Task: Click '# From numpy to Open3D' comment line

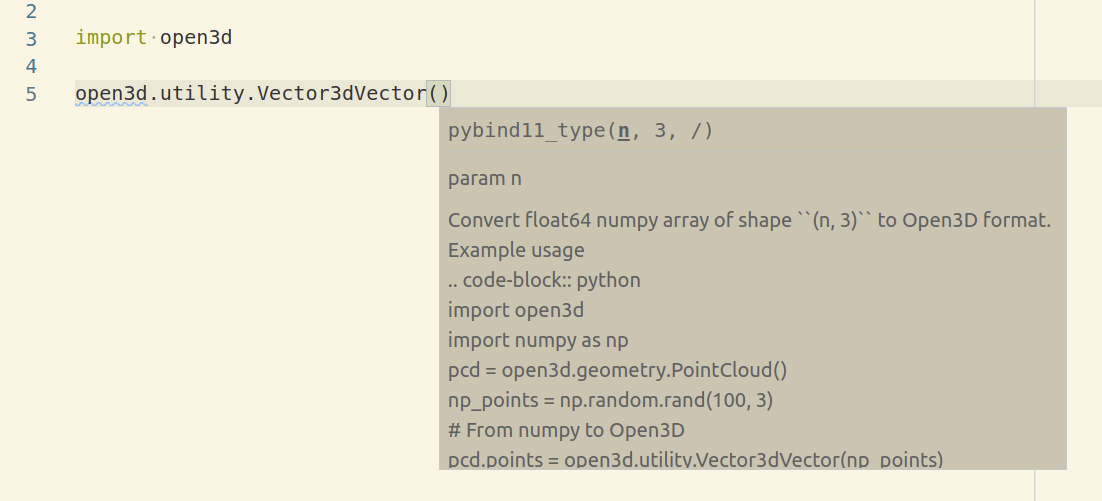Action: (566, 430)
